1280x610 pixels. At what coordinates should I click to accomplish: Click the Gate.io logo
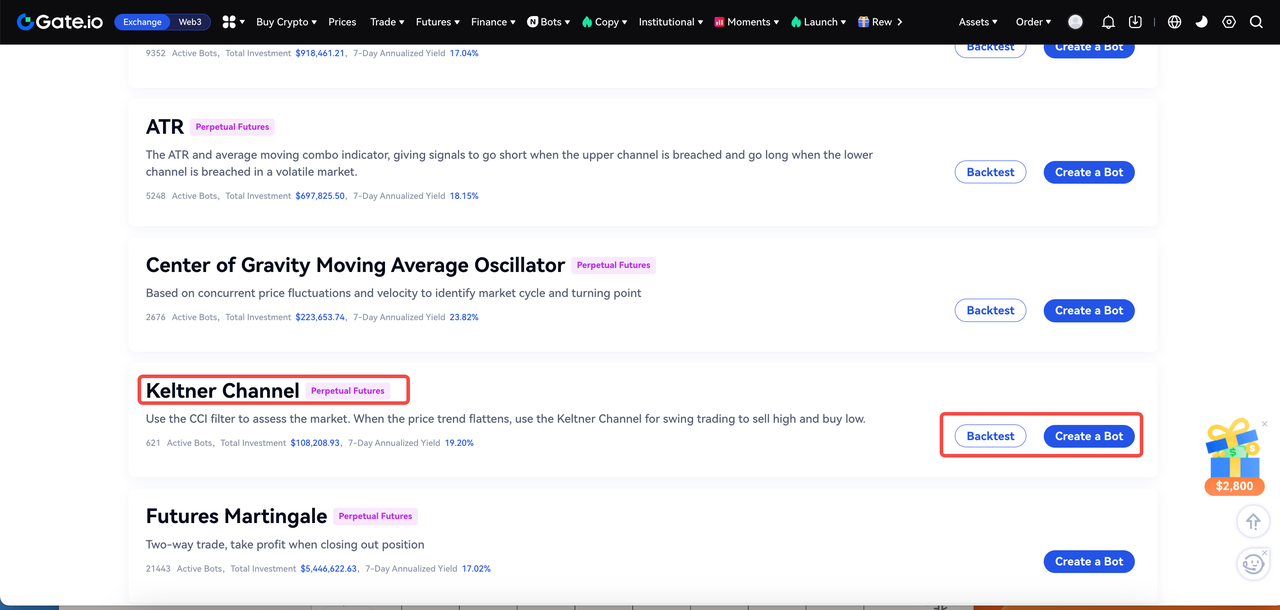tap(62, 21)
